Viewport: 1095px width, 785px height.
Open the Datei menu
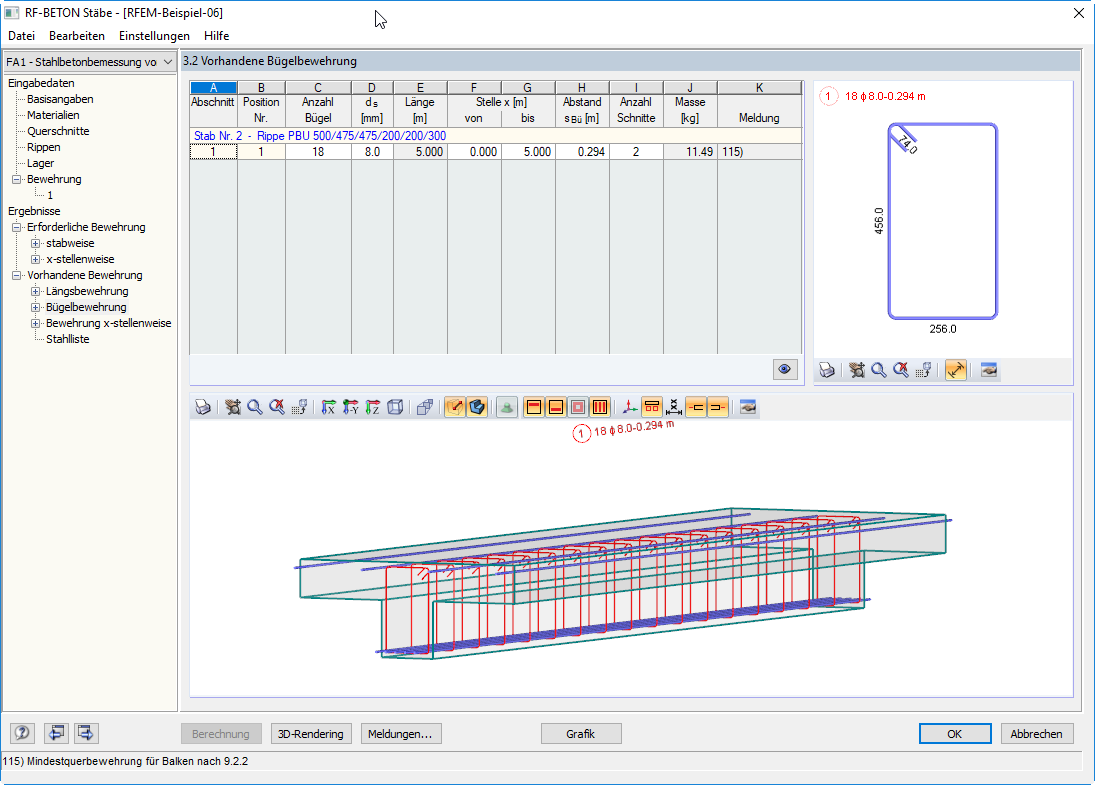click(x=22, y=36)
